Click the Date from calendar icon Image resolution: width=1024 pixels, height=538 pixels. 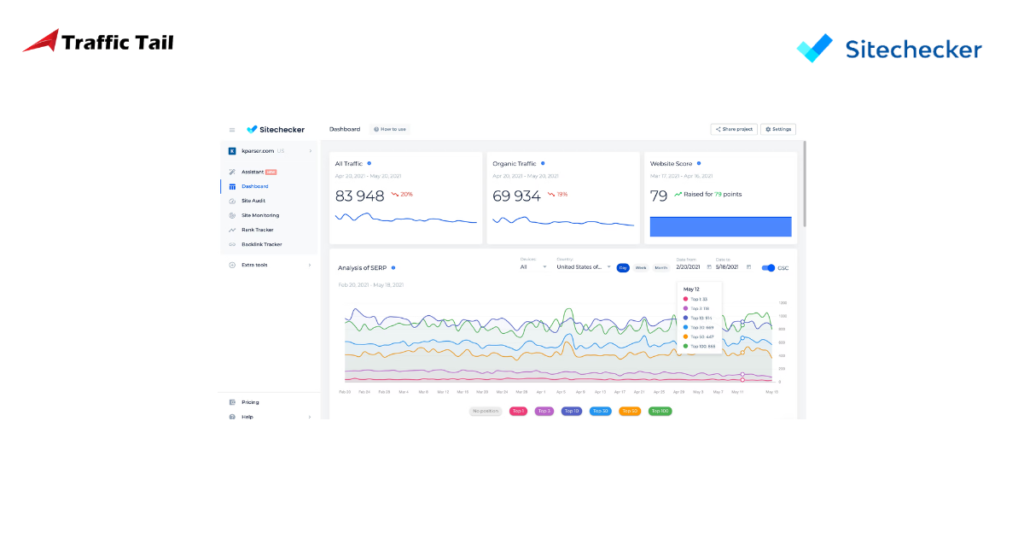[x=709, y=267]
